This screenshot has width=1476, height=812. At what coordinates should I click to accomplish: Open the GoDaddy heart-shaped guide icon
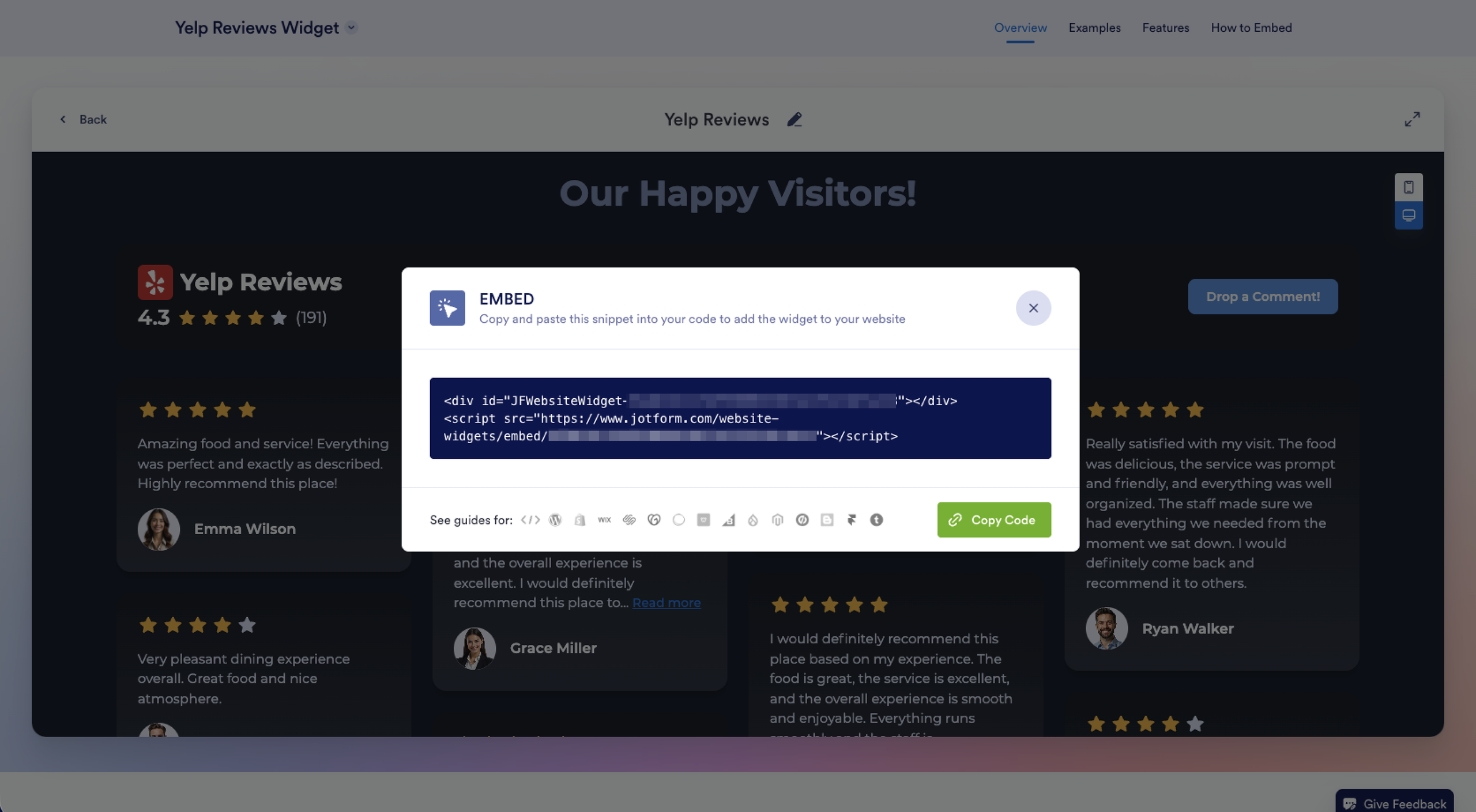point(654,520)
